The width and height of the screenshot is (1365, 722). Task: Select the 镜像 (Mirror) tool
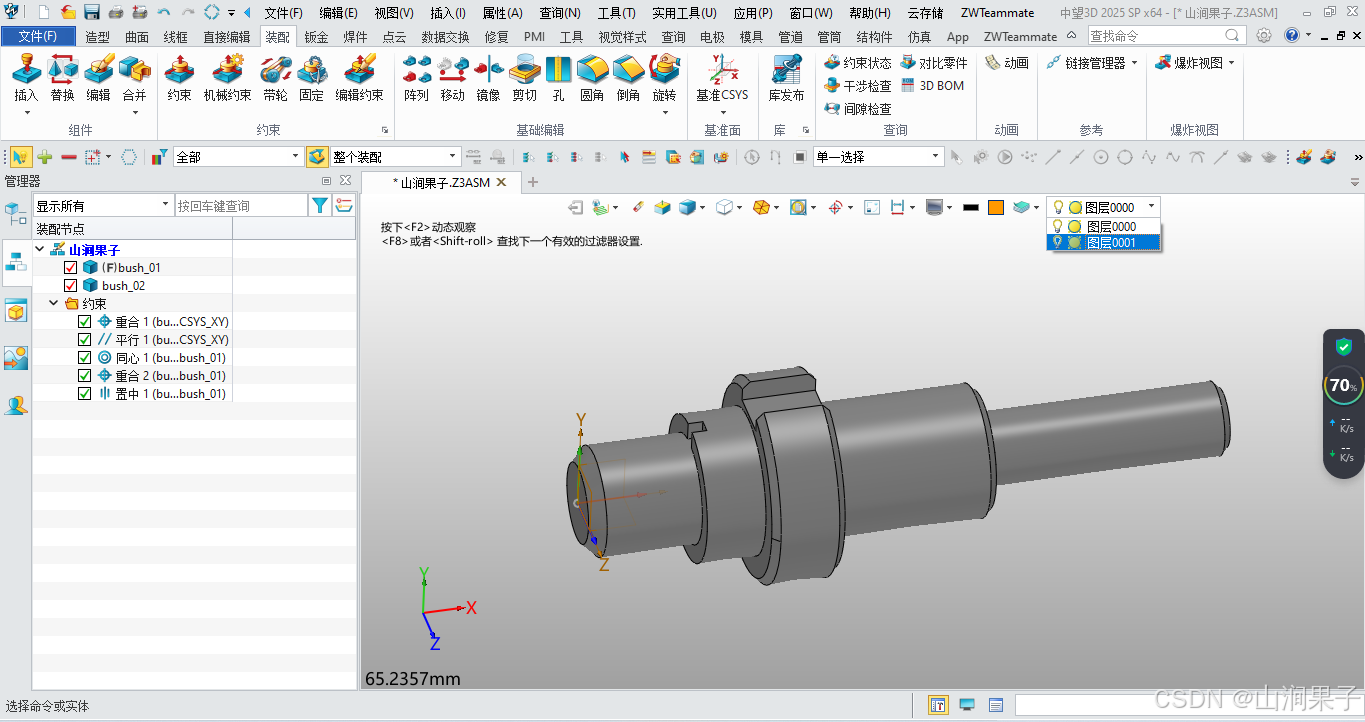coord(488,70)
